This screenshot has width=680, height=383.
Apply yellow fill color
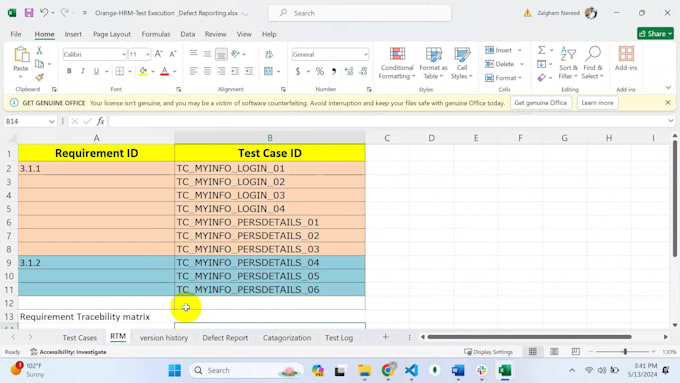coord(143,72)
